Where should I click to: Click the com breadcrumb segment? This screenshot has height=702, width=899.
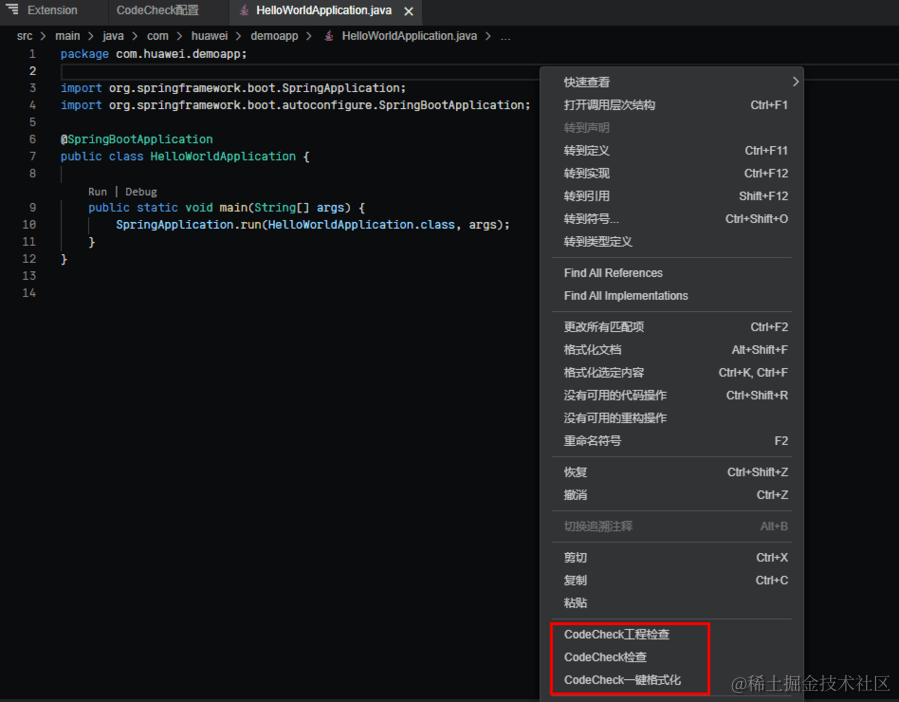(158, 36)
